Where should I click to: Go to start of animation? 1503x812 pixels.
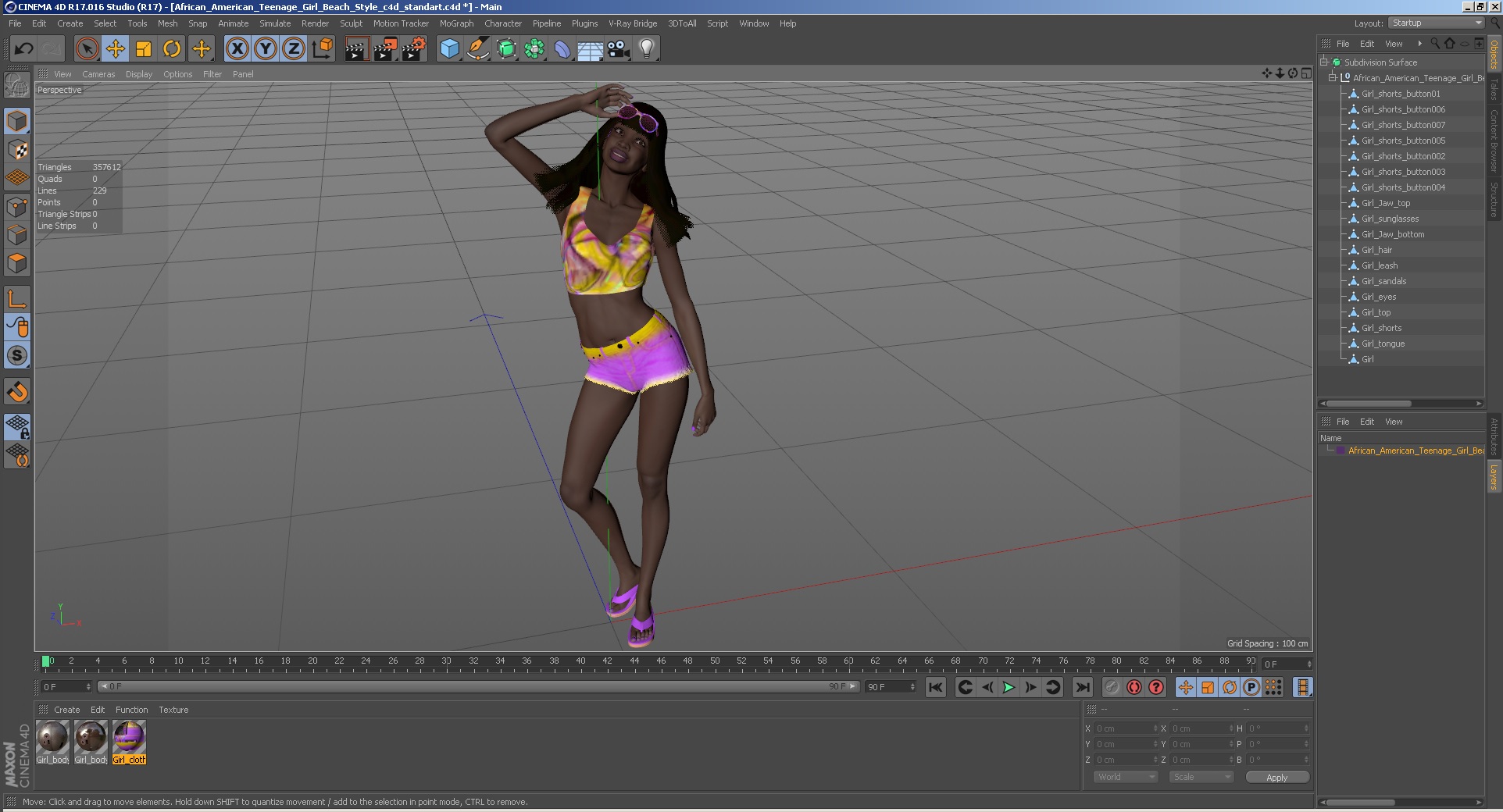pyautogui.click(x=935, y=687)
